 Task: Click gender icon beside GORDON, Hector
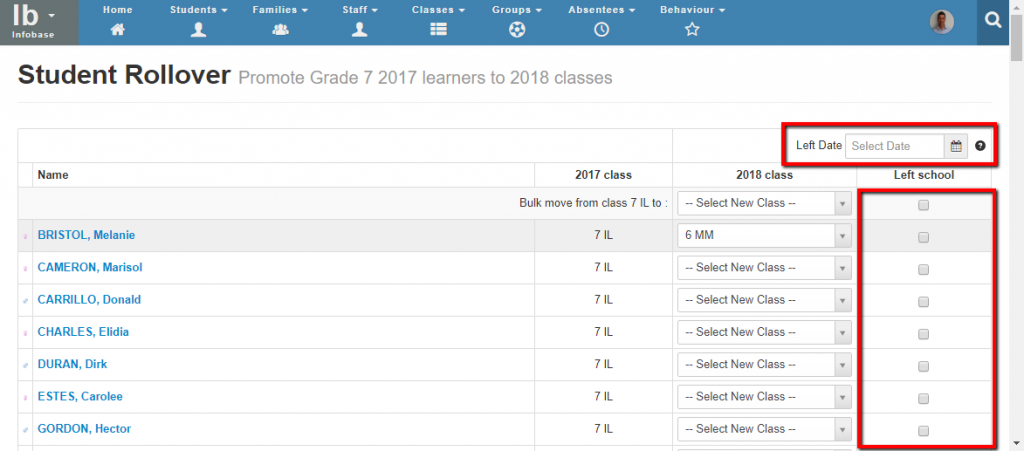pos(25,429)
